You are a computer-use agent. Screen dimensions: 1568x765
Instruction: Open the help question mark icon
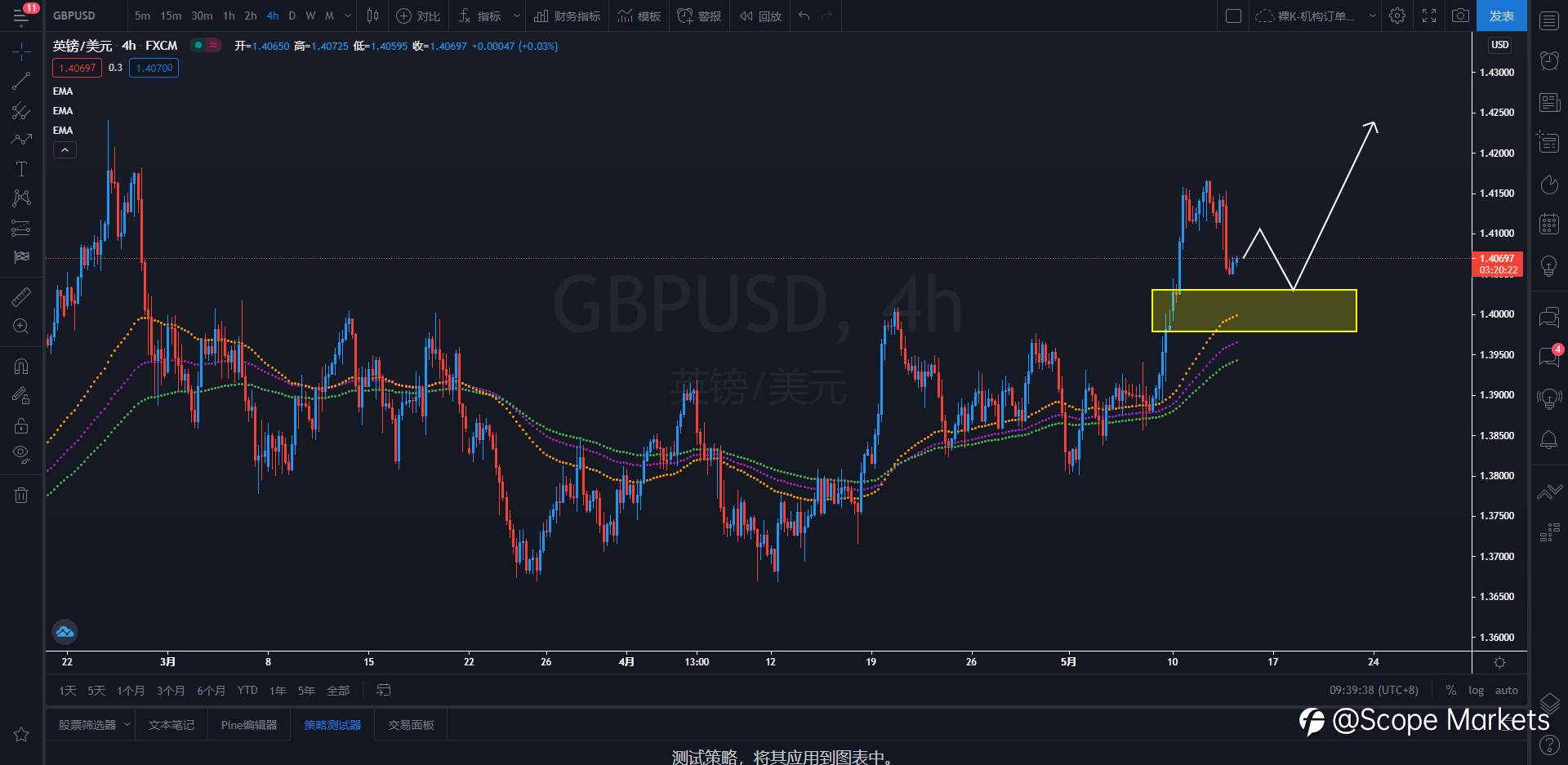(1549, 745)
